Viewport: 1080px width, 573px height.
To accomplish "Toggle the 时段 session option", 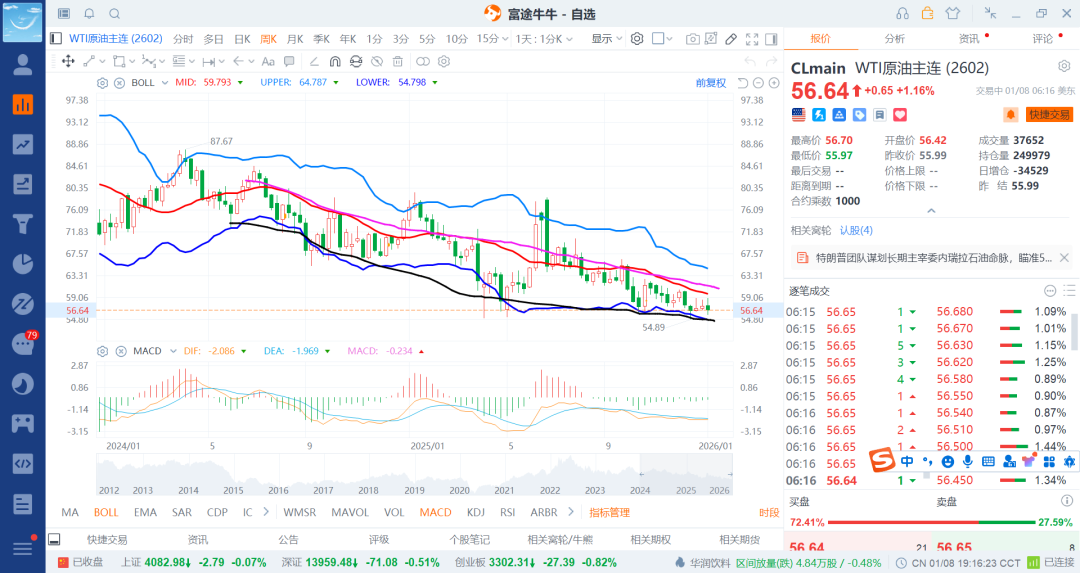I will click(768, 512).
